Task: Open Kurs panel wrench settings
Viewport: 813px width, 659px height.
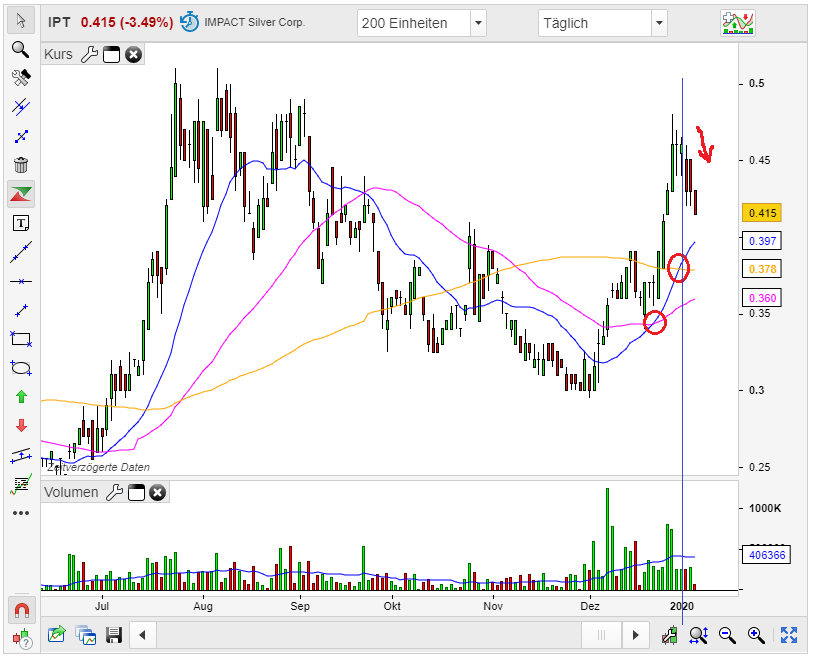Action: coord(89,54)
